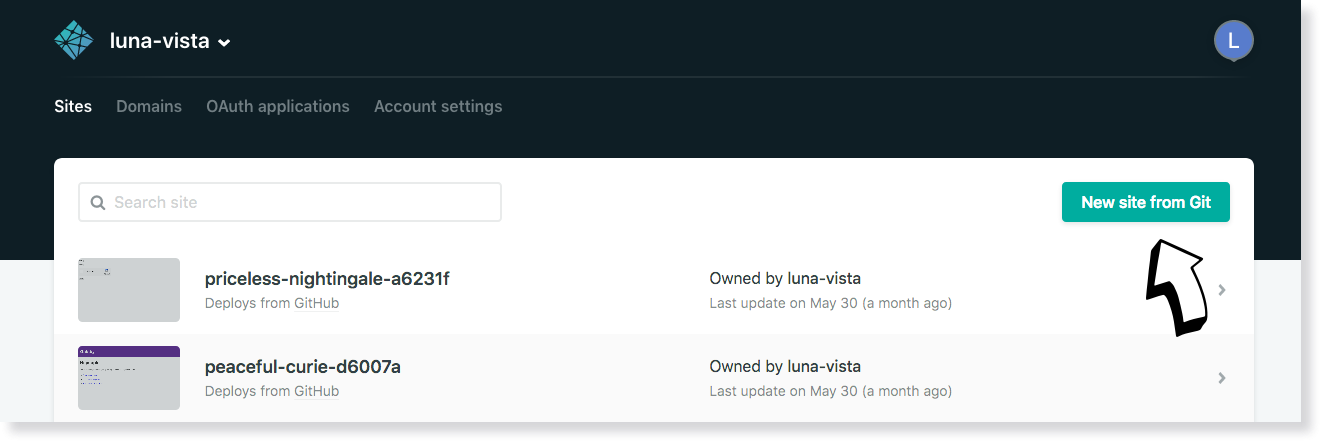Follow the GitHub link under peaceful-curie-d6007a
Image resolution: width=1321 pixels, height=442 pixels.
[316, 391]
